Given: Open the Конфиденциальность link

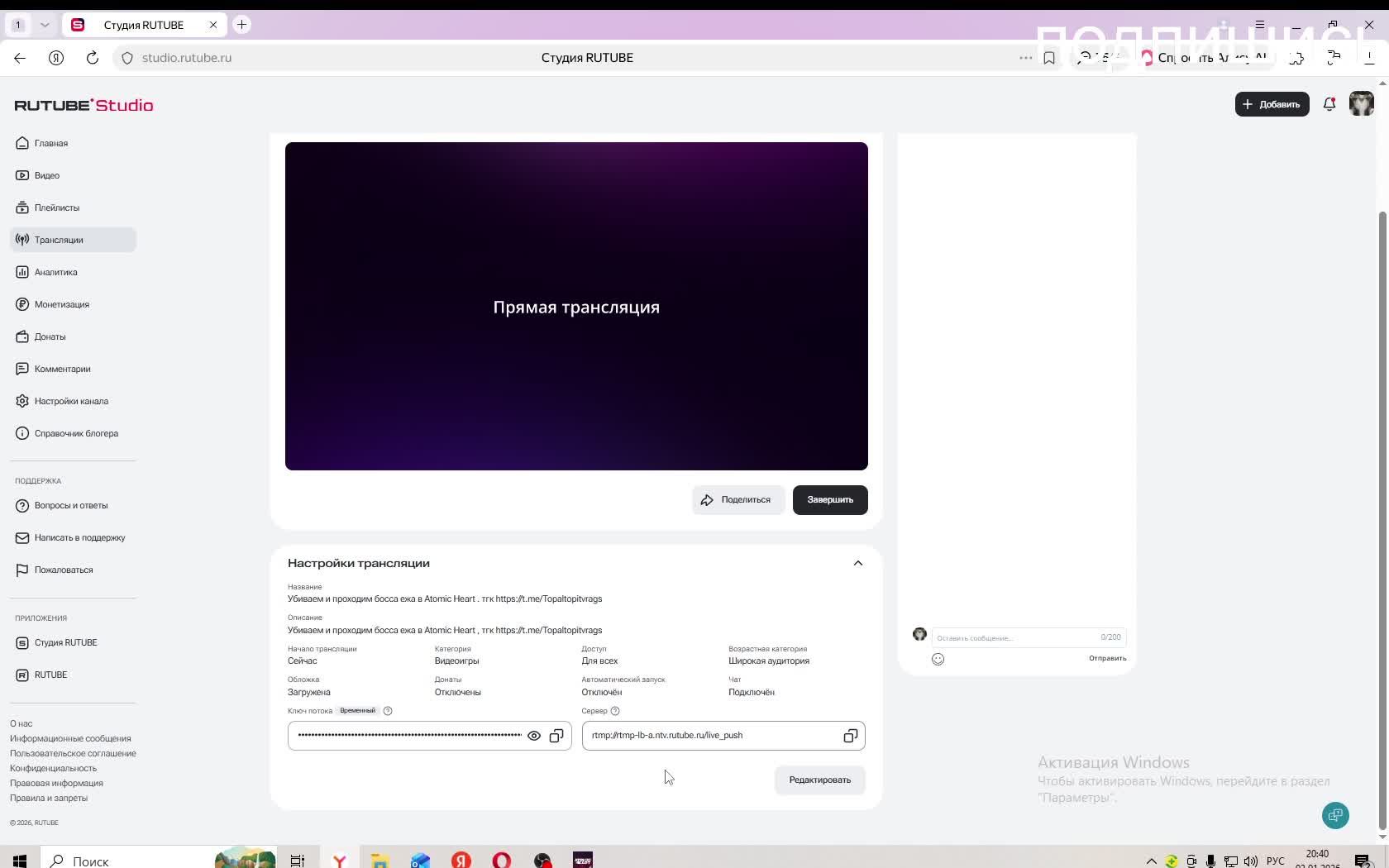Looking at the screenshot, I should pos(53,768).
